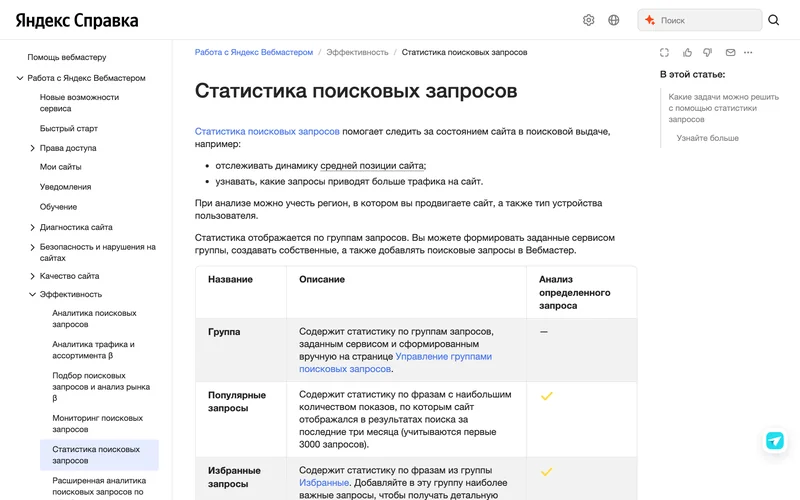800x500 pixels.
Task: Expand the Права доступа section
Action: click(32, 148)
